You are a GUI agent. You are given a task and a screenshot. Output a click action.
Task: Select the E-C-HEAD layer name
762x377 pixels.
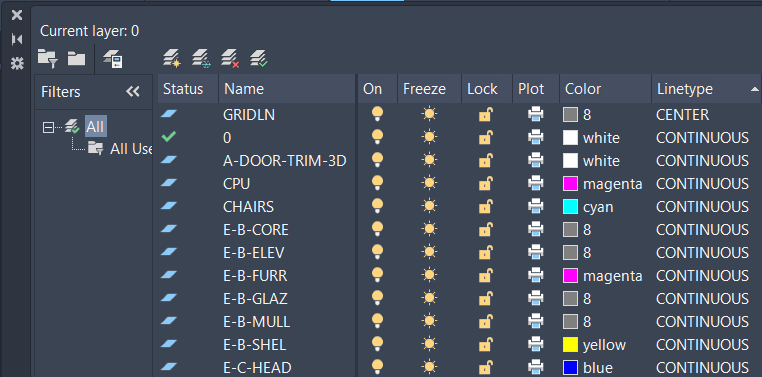pos(257,368)
